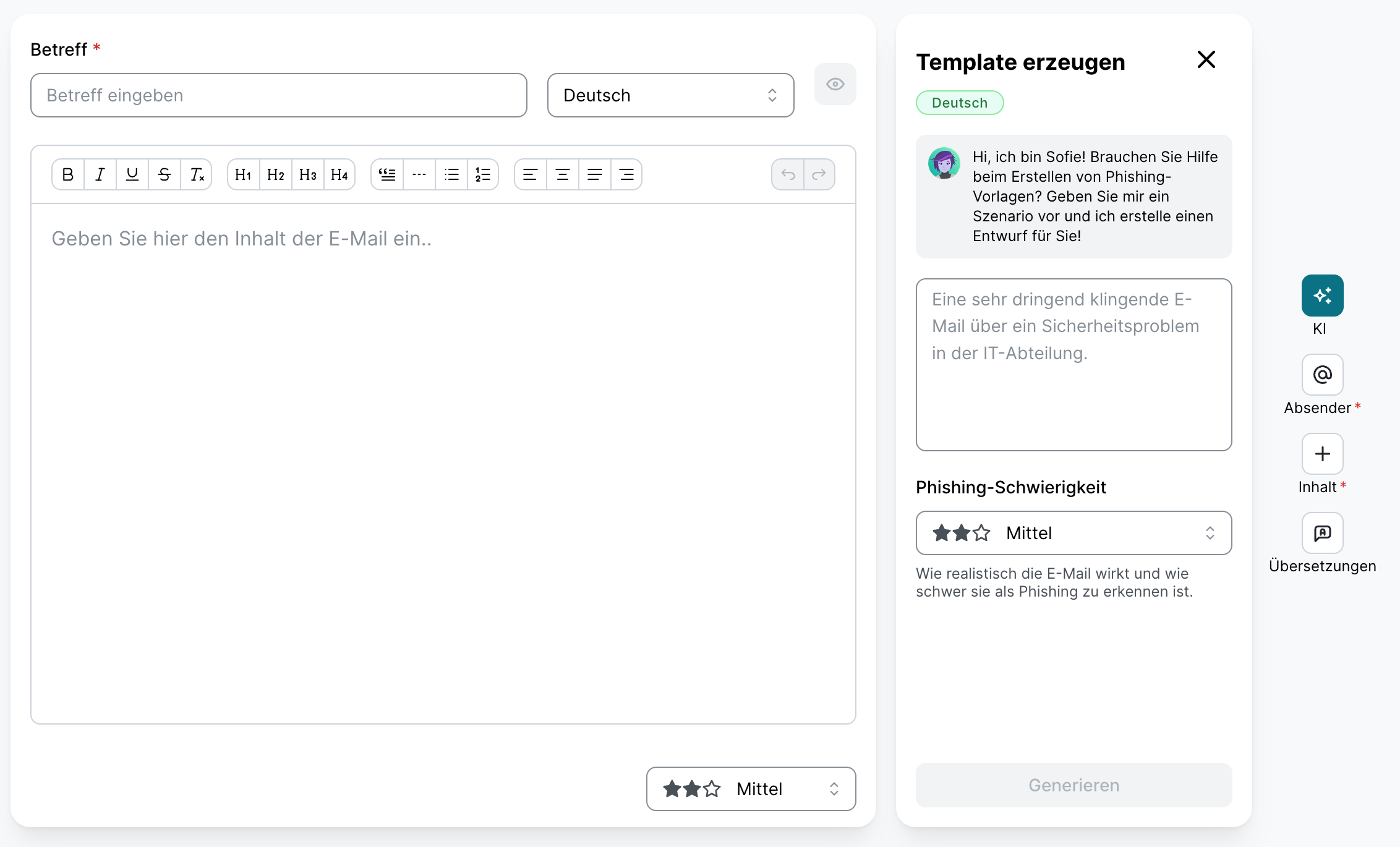Viewport: 1400px width, 847px height.
Task: Switch to the Übersetzungen sidebar section
Action: pyautogui.click(x=1322, y=533)
